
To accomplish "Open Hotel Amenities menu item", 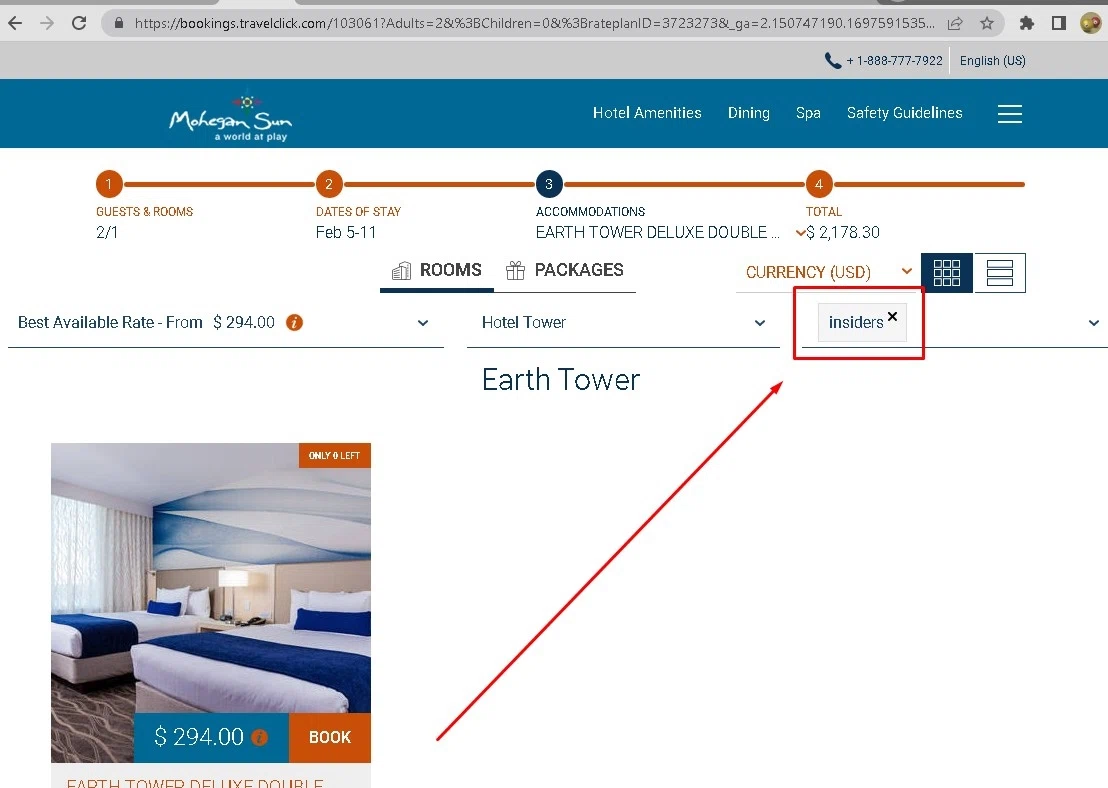I will click(647, 113).
